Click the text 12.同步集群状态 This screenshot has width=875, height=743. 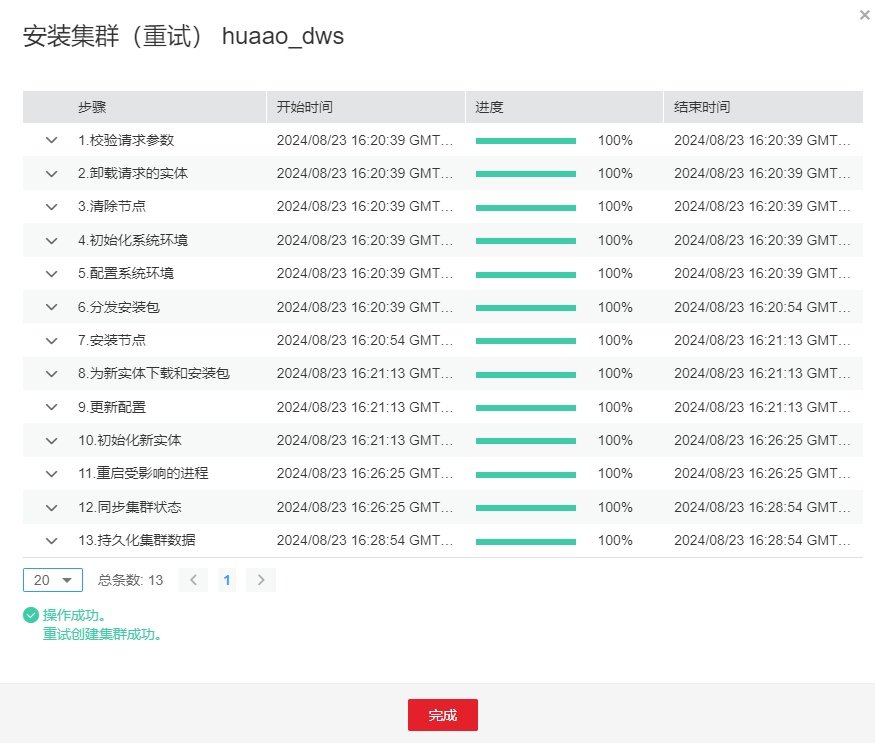coord(130,507)
